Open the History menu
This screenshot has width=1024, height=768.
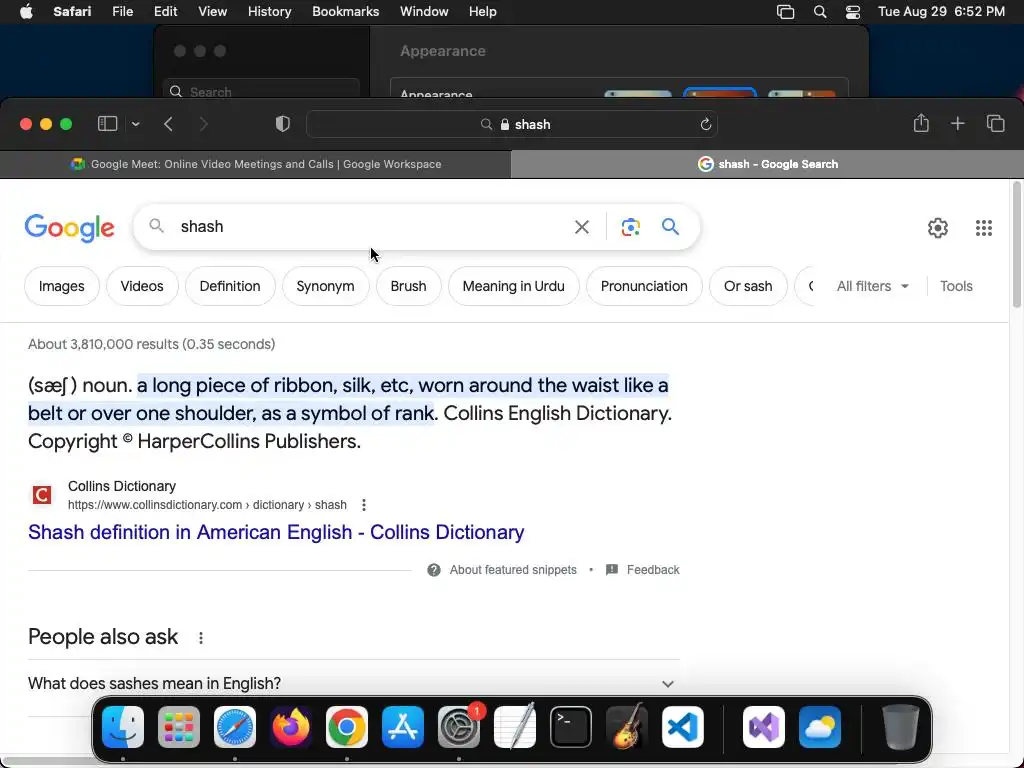[x=269, y=12]
